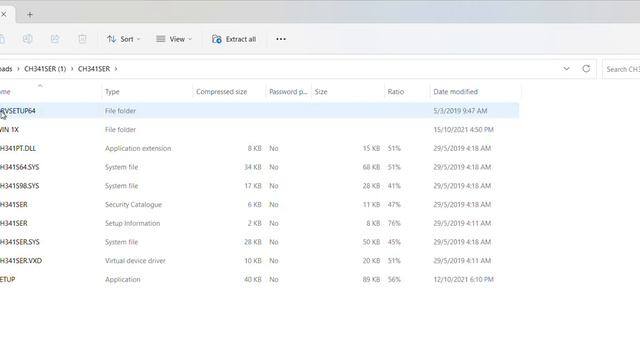Click the 40 KB compressed size cell
This screenshot has height=360, width=640.
(x=253, y=280)
